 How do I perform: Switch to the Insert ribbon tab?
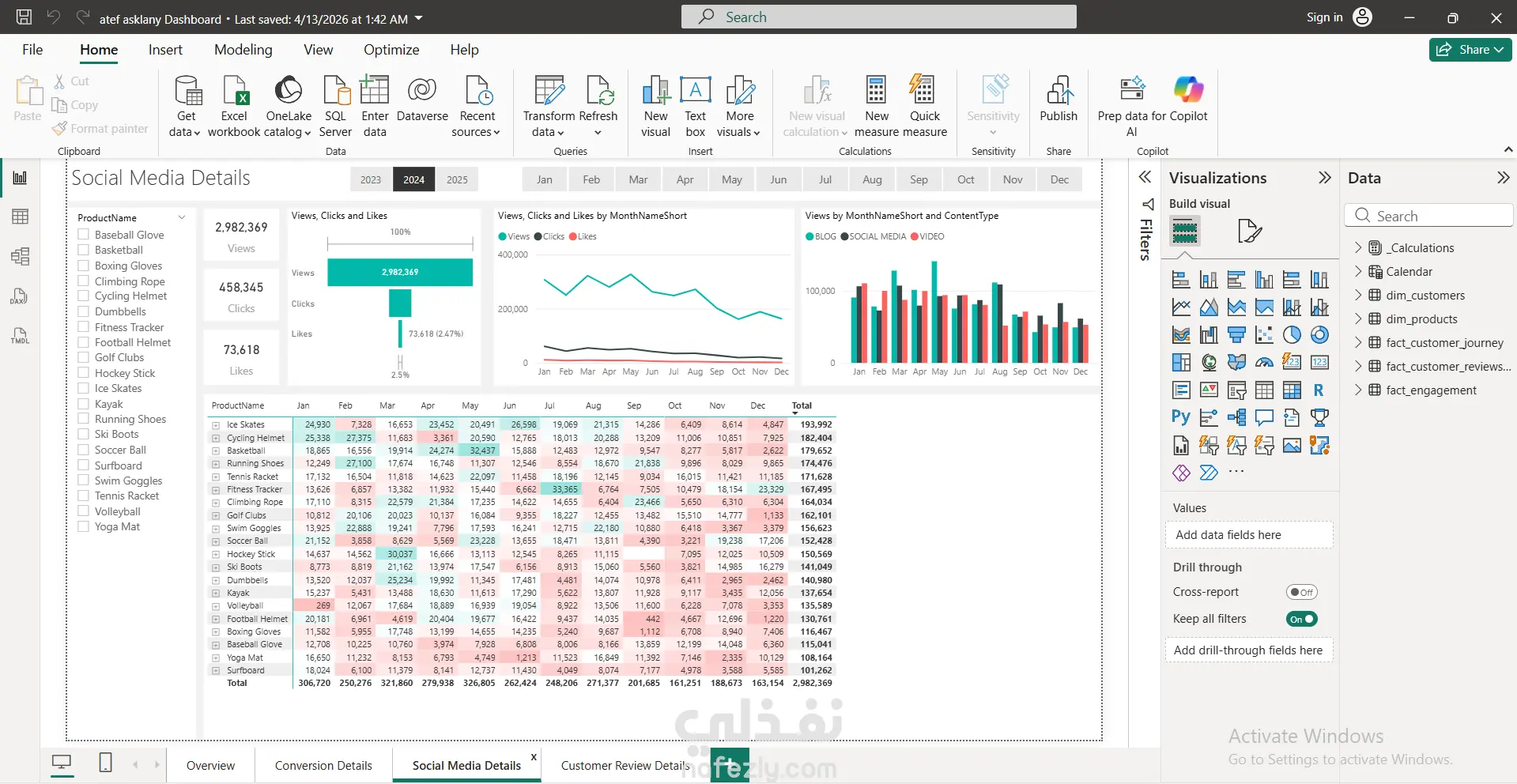(165, 50)
